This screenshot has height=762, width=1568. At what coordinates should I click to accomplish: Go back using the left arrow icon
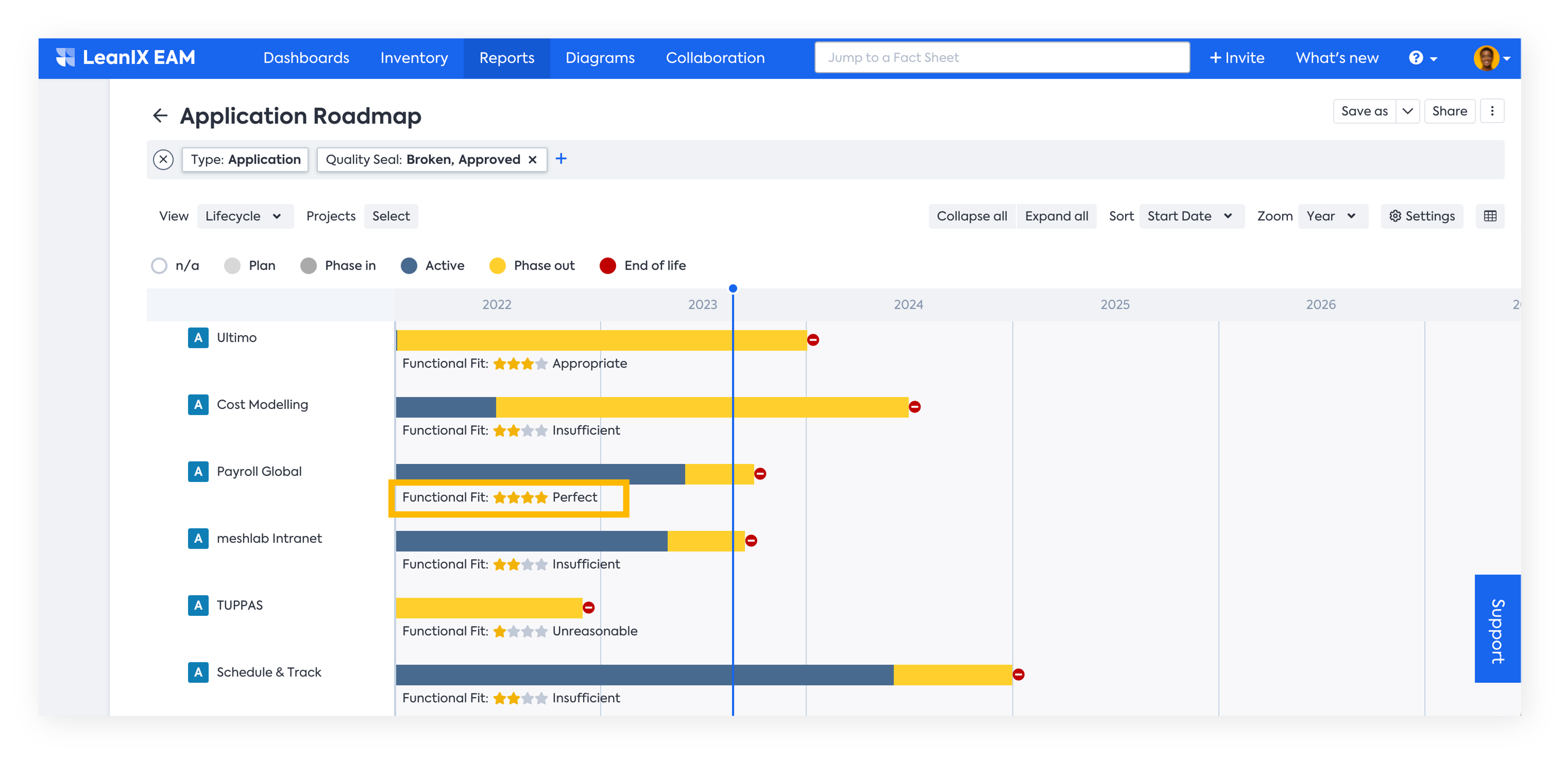pos(160,116)
